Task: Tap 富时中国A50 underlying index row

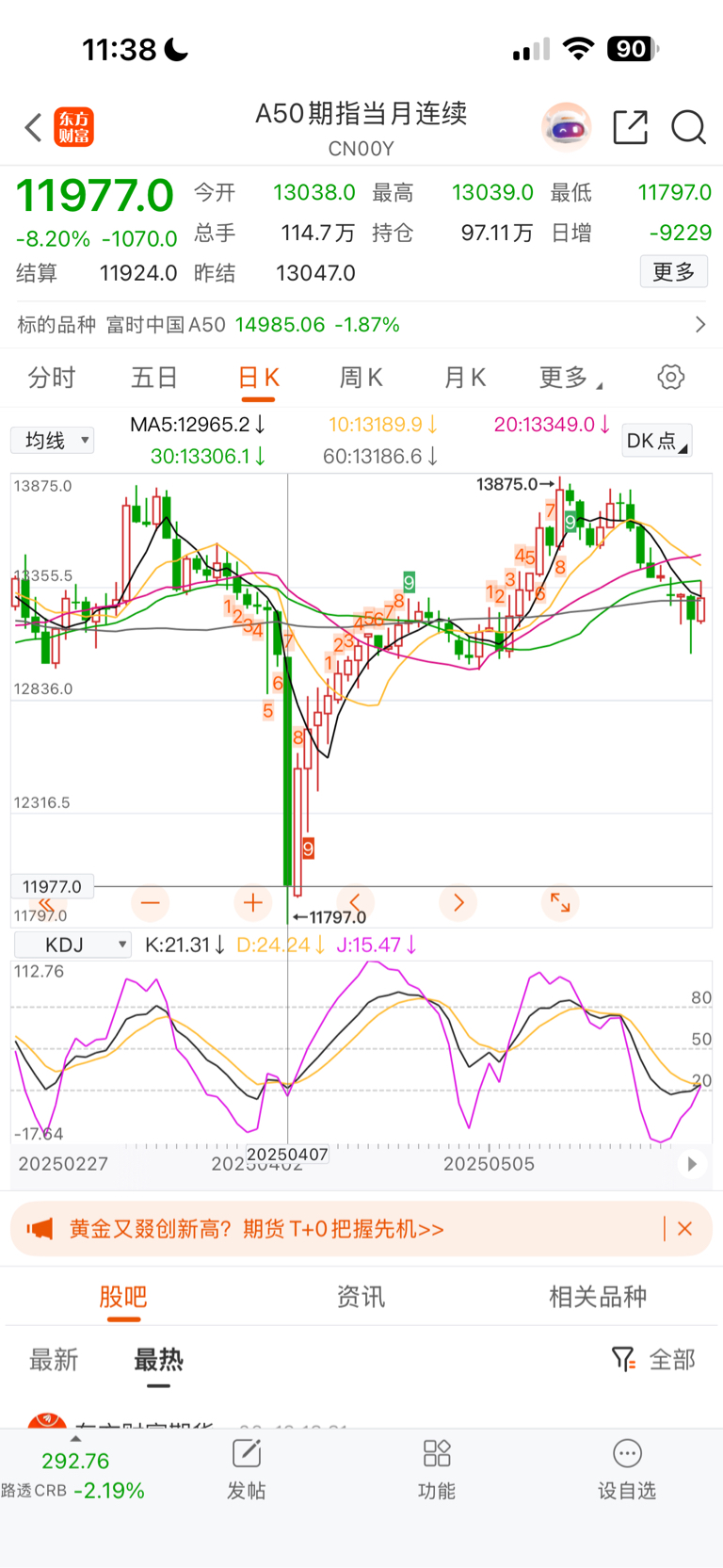Action: (361, 325)
